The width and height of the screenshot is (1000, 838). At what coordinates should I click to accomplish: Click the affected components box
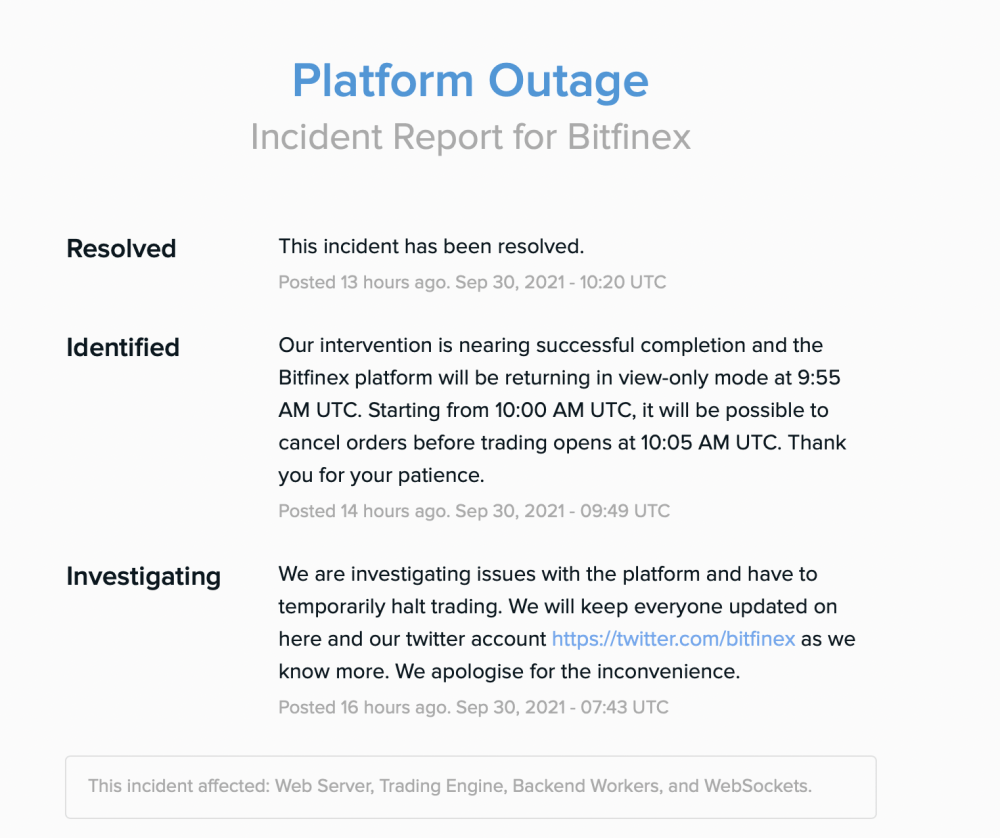[471, 787]
